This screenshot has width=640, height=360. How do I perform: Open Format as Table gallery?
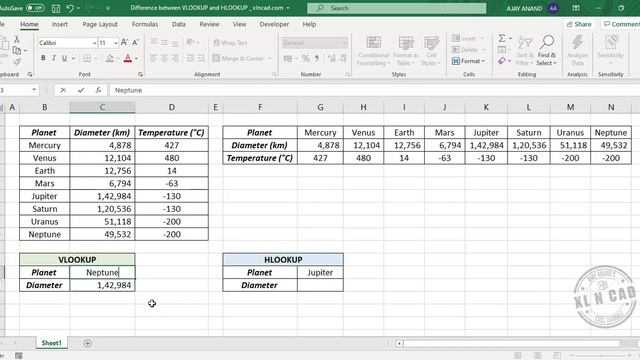tap(405, 51)
